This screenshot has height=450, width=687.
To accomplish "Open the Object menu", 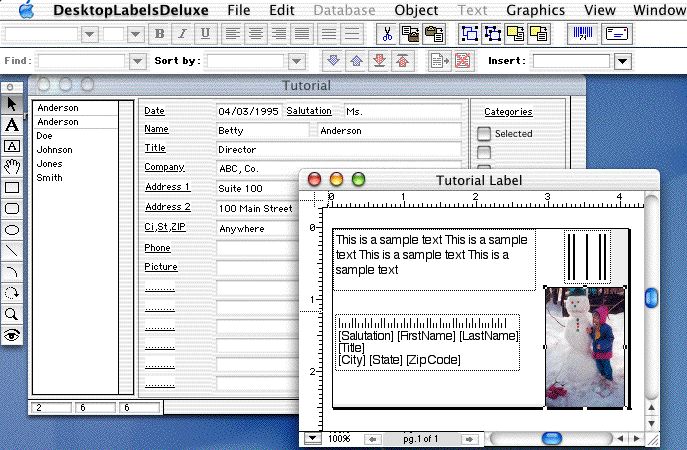I will [x=416, y=10].
